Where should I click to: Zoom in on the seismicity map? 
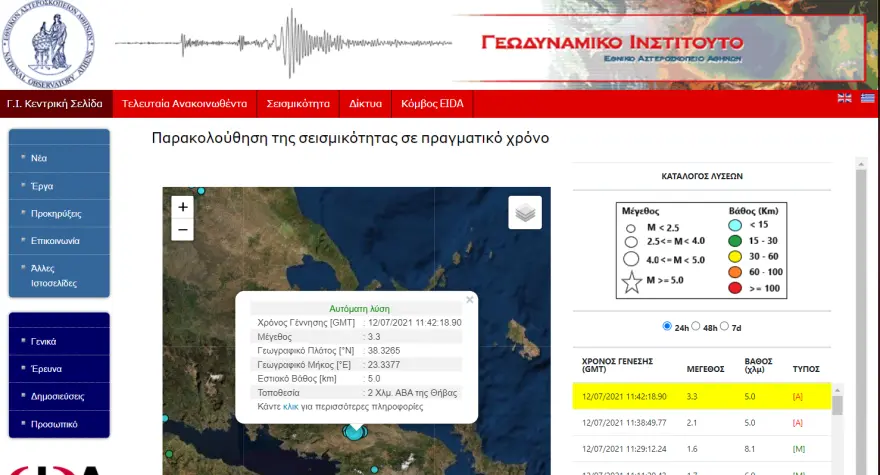tap(182, 207)
